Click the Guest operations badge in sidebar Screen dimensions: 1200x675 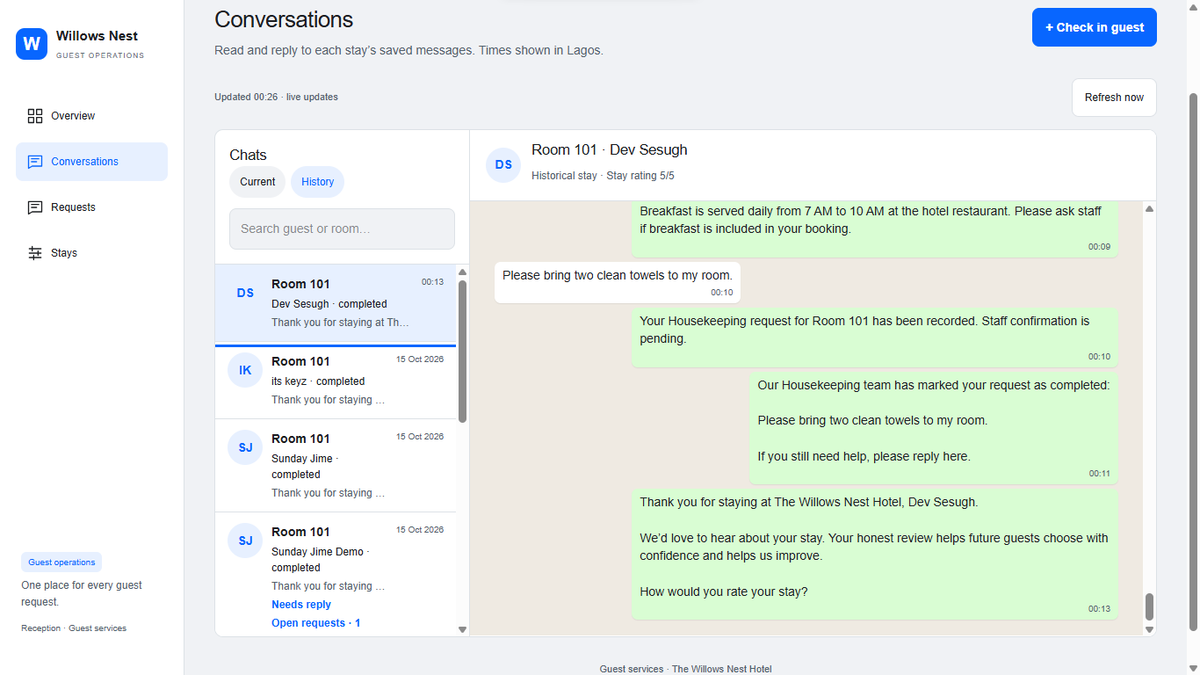62,562
